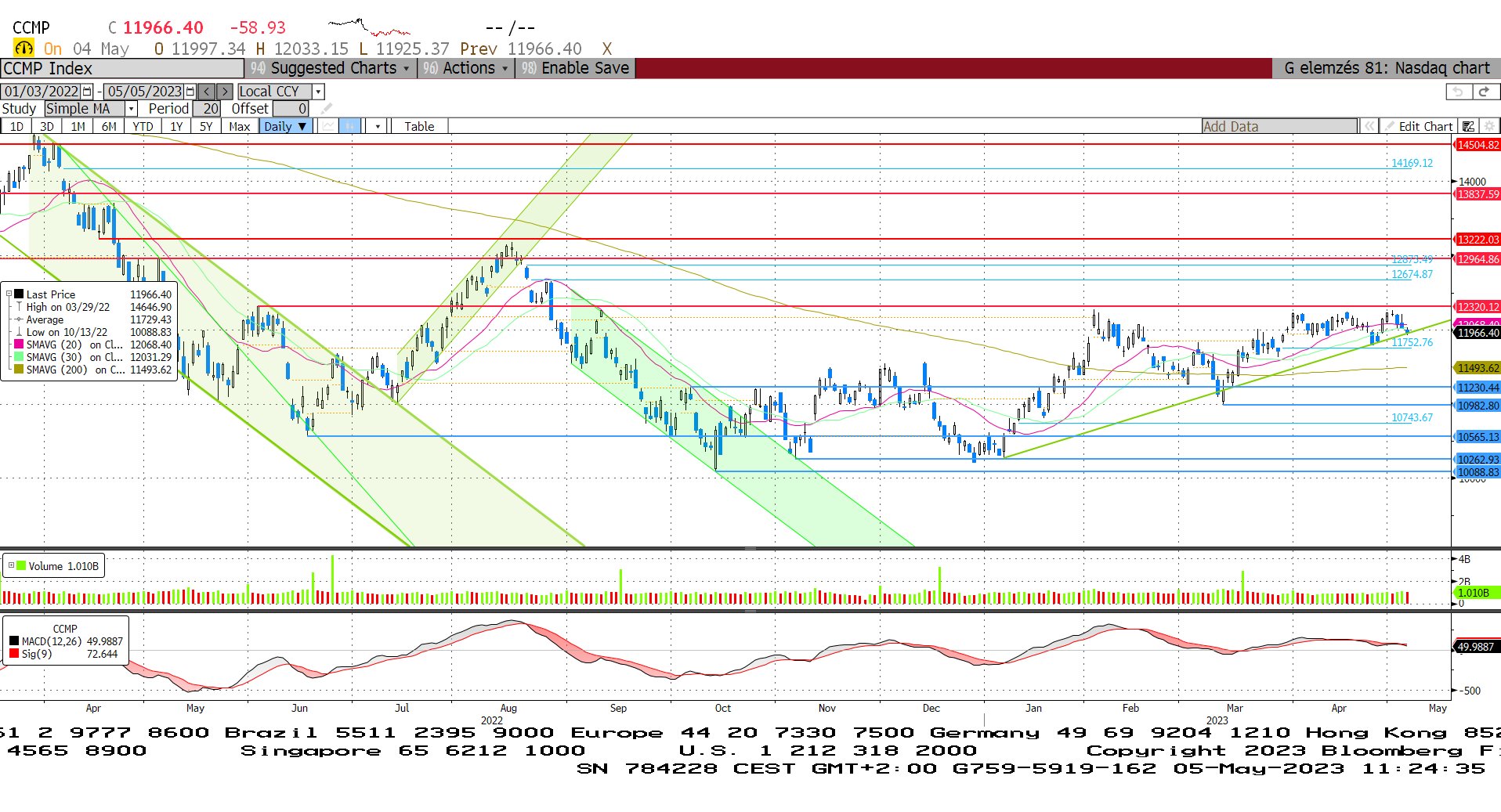Click the Edit Chart button
Screen dimensions: 1501x812
click(1419, 126)
